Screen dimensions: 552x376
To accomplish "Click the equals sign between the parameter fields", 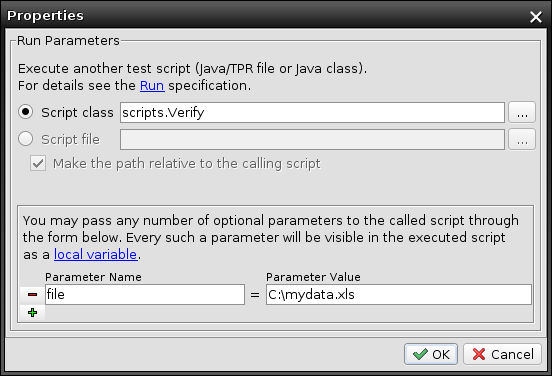I will pos(255,295).
